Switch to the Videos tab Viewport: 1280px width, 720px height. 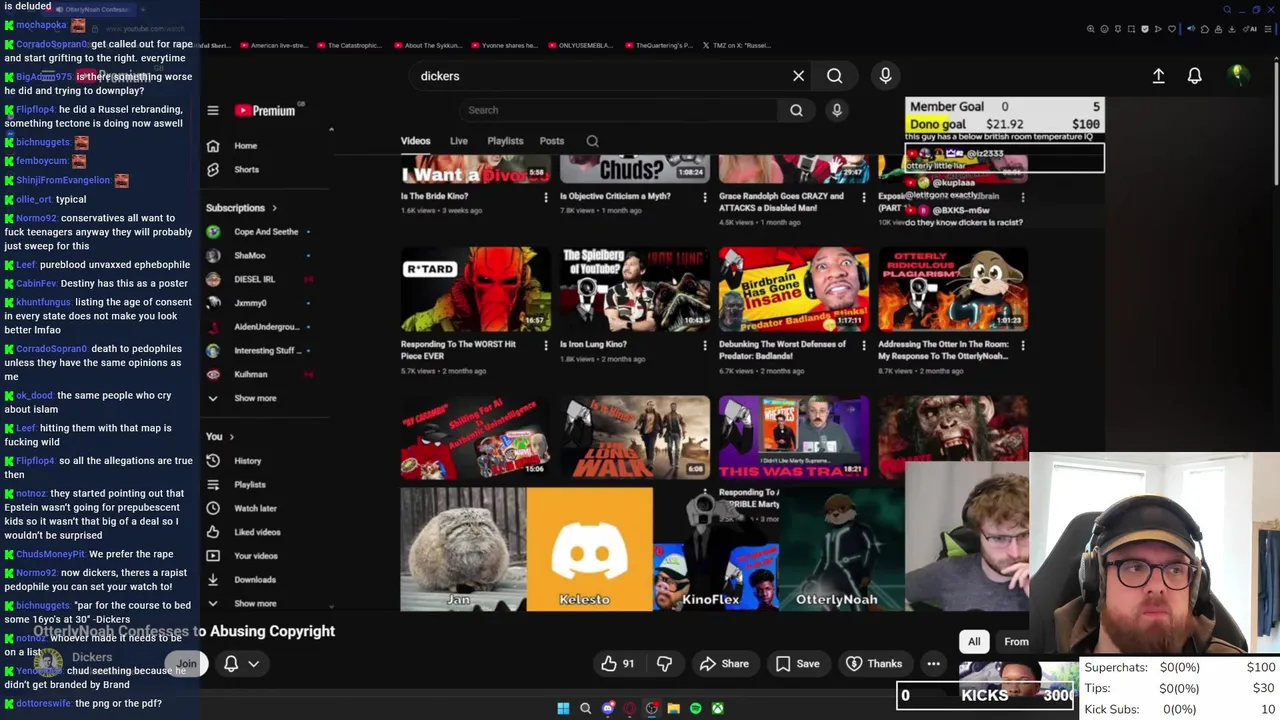(x=415, y=141)
